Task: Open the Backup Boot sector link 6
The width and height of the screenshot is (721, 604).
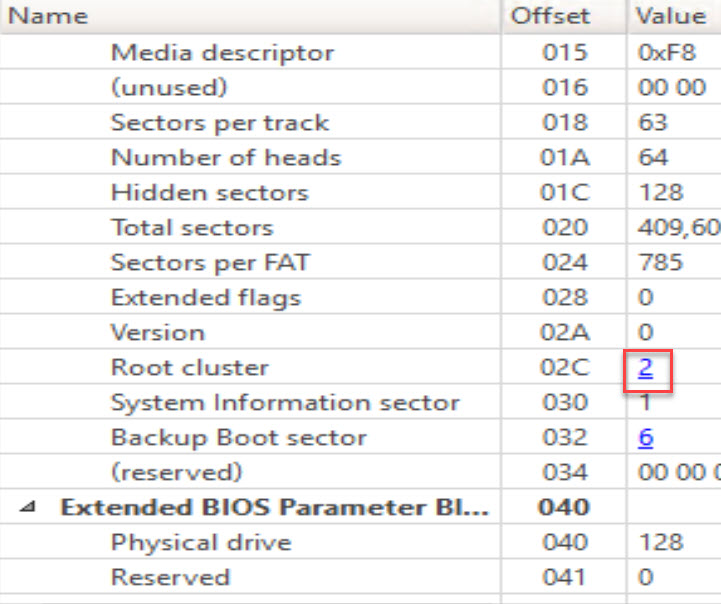Action: click(x=646, y=438)
